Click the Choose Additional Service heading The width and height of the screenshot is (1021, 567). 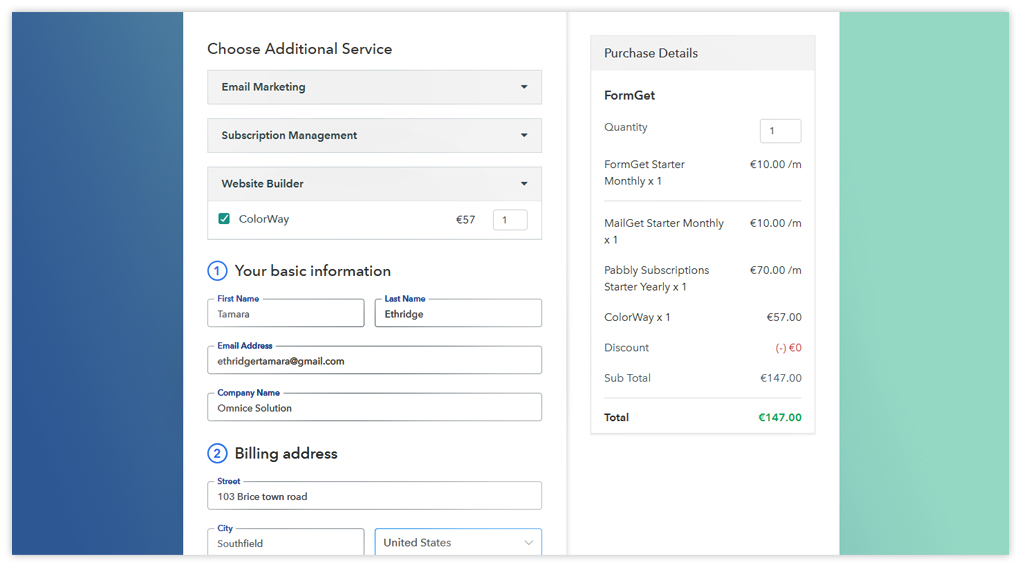coord(300,49)
